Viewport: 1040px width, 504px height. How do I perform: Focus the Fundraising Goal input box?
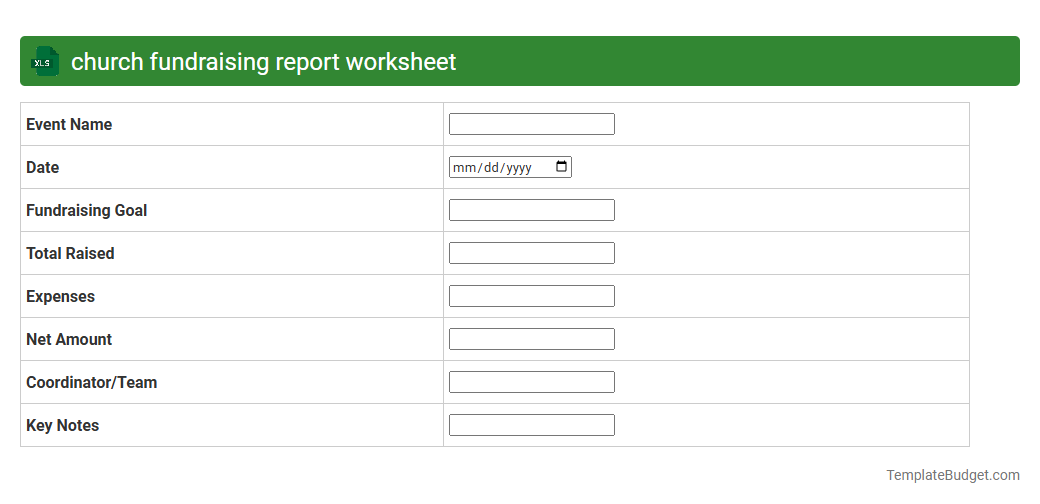[531, 210]
